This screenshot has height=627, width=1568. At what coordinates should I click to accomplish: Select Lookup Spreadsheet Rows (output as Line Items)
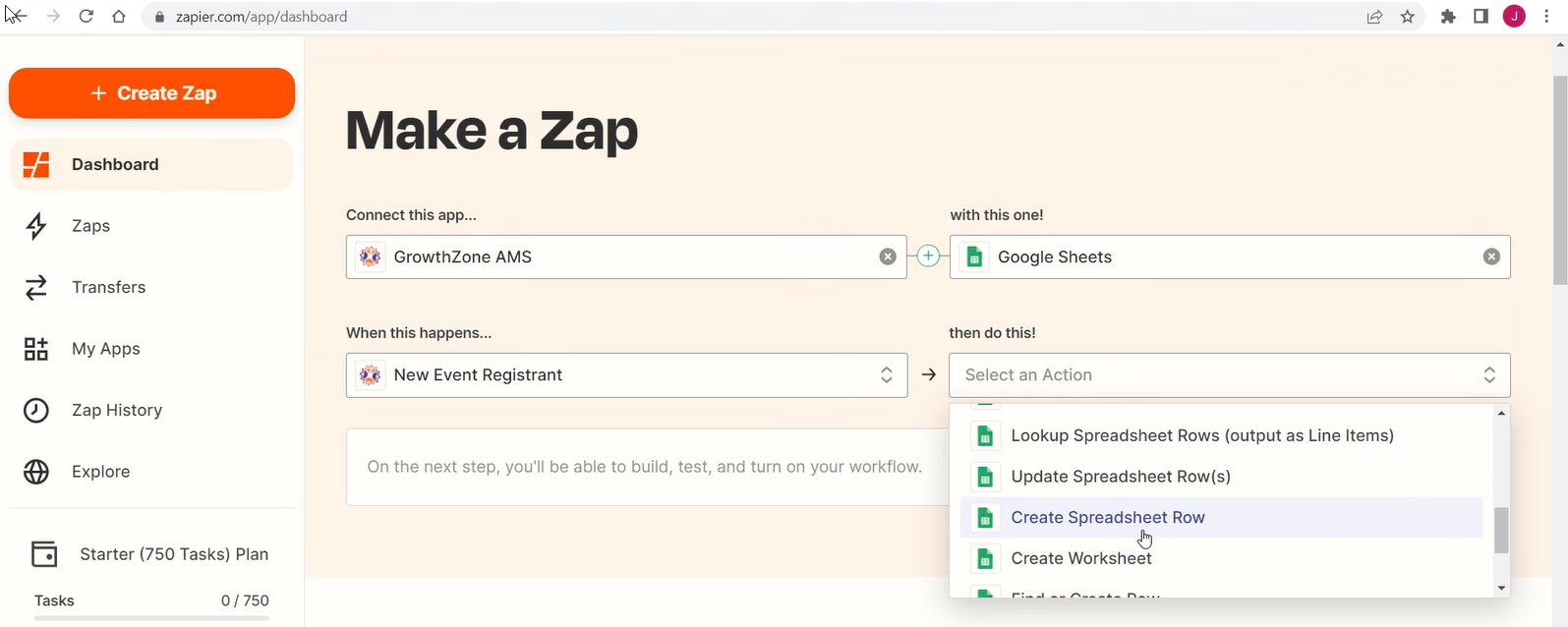1201,435
